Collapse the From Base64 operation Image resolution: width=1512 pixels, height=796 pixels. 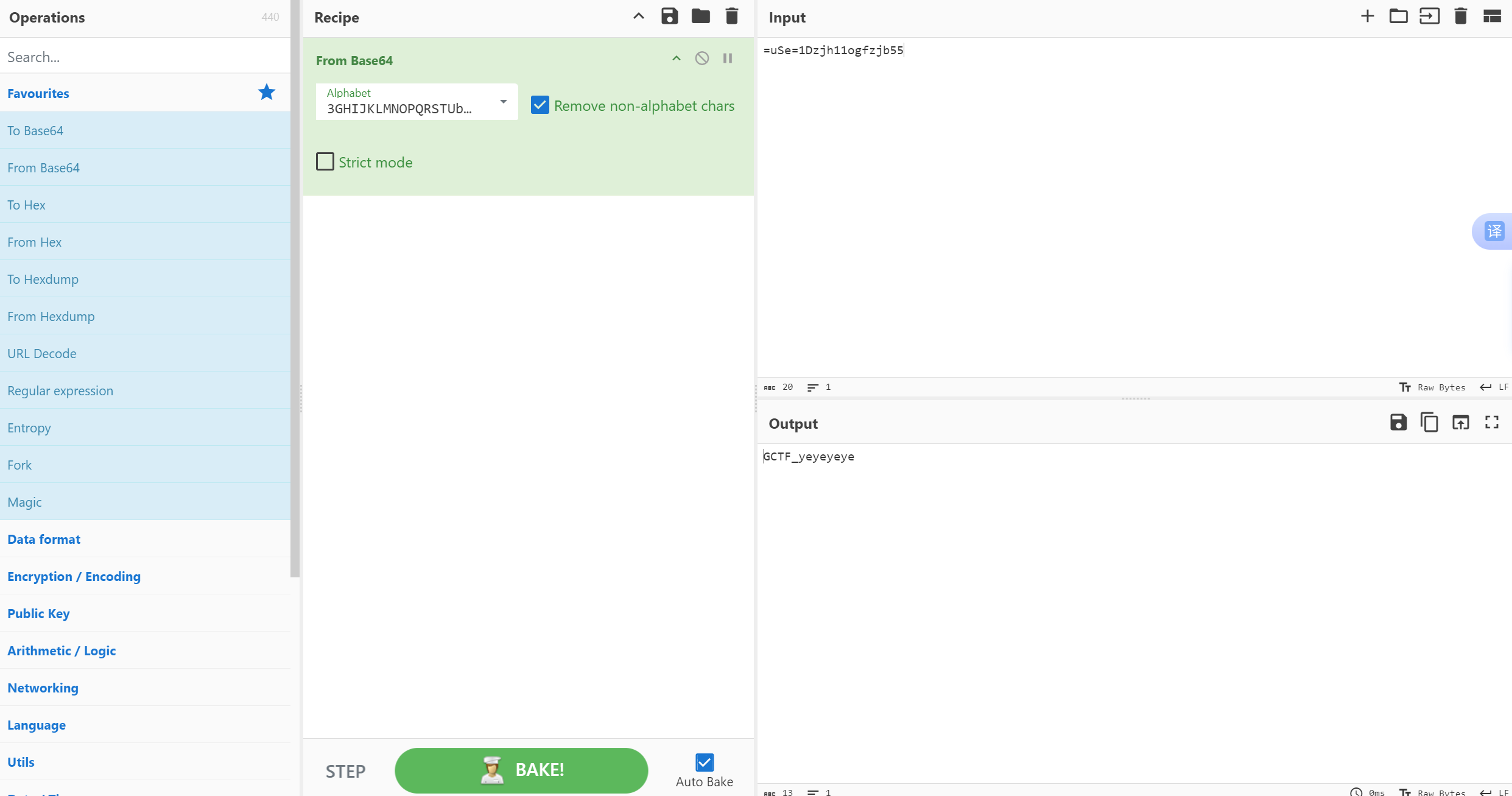pyautogui.click(x=676, y=58)
